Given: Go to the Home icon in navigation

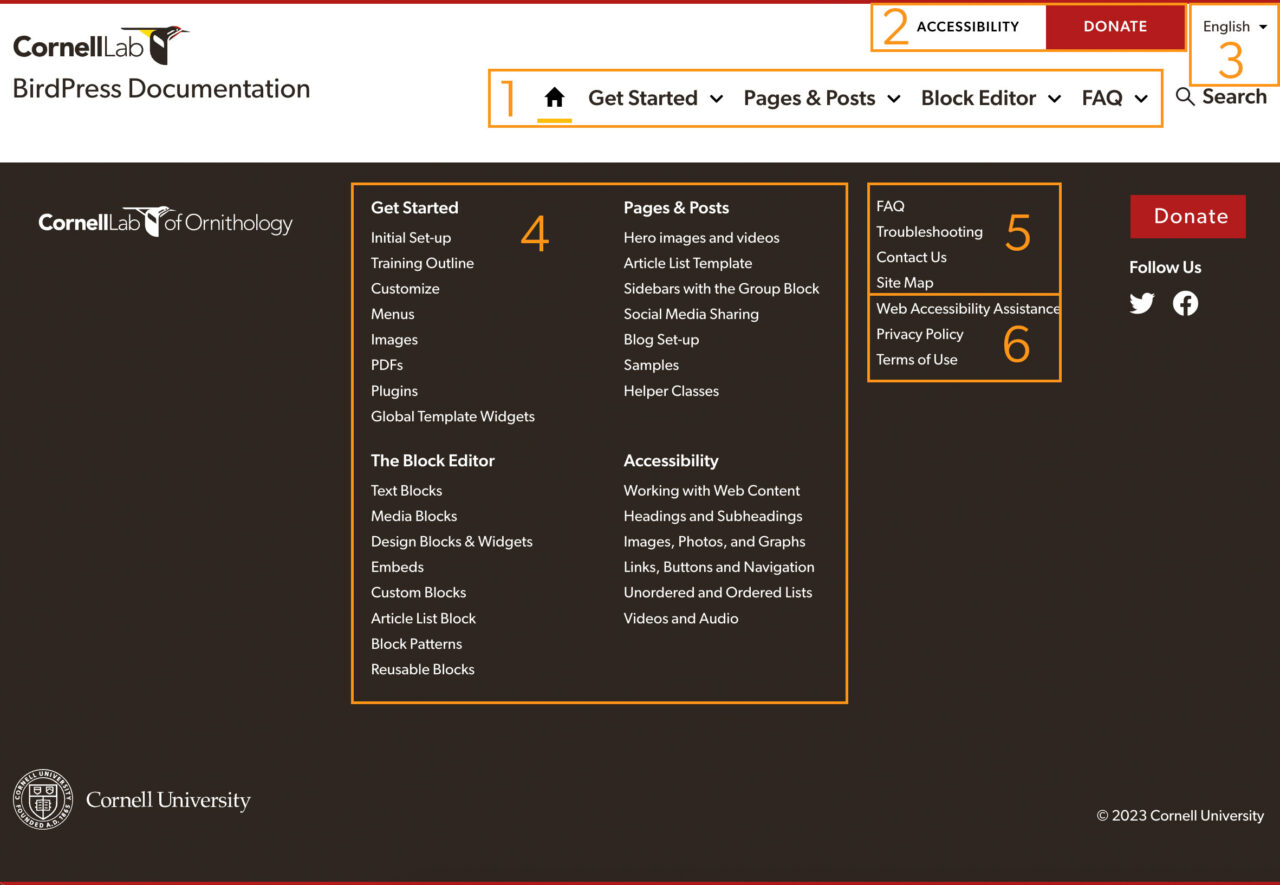Looking at the screenshot, I should 554,98.
